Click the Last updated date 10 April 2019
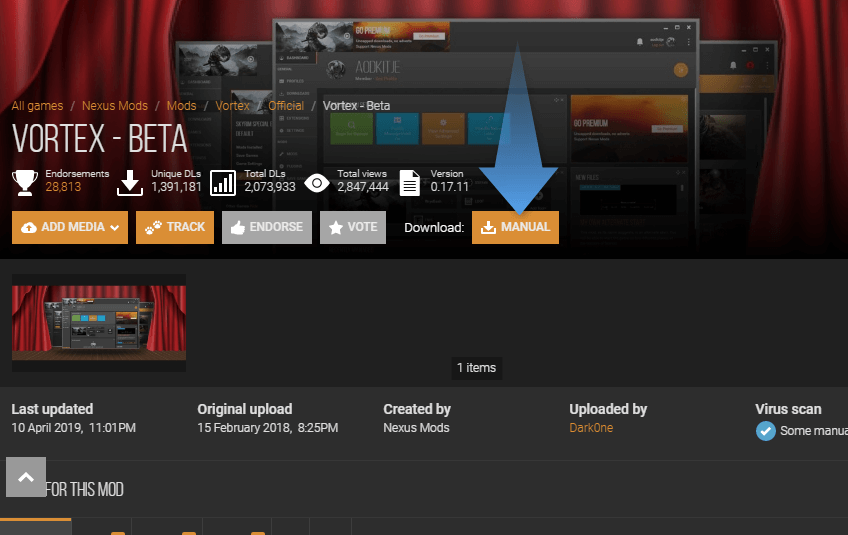 tap(74, 428)
